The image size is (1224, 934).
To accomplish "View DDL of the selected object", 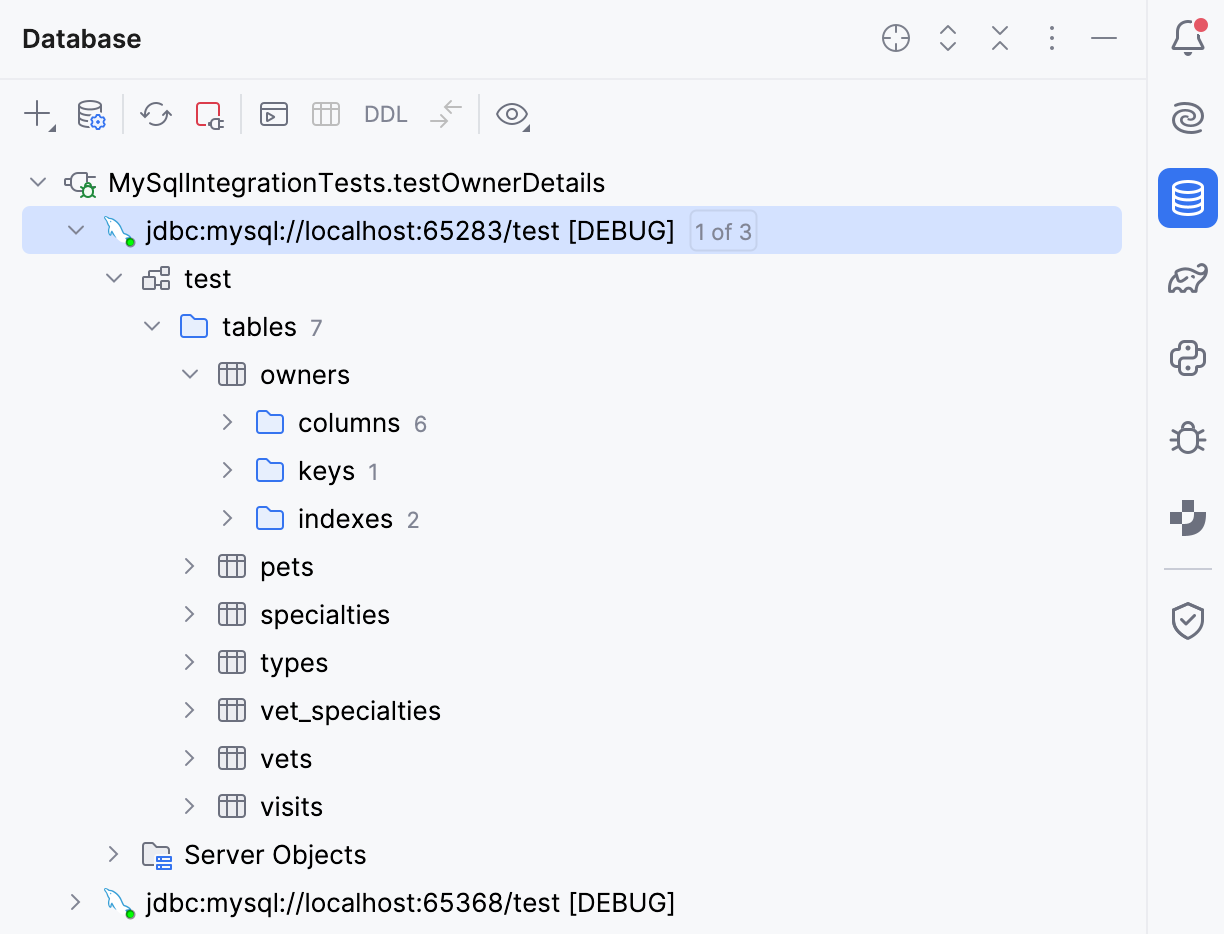I will pyautogui.click(x=385, y=114).
